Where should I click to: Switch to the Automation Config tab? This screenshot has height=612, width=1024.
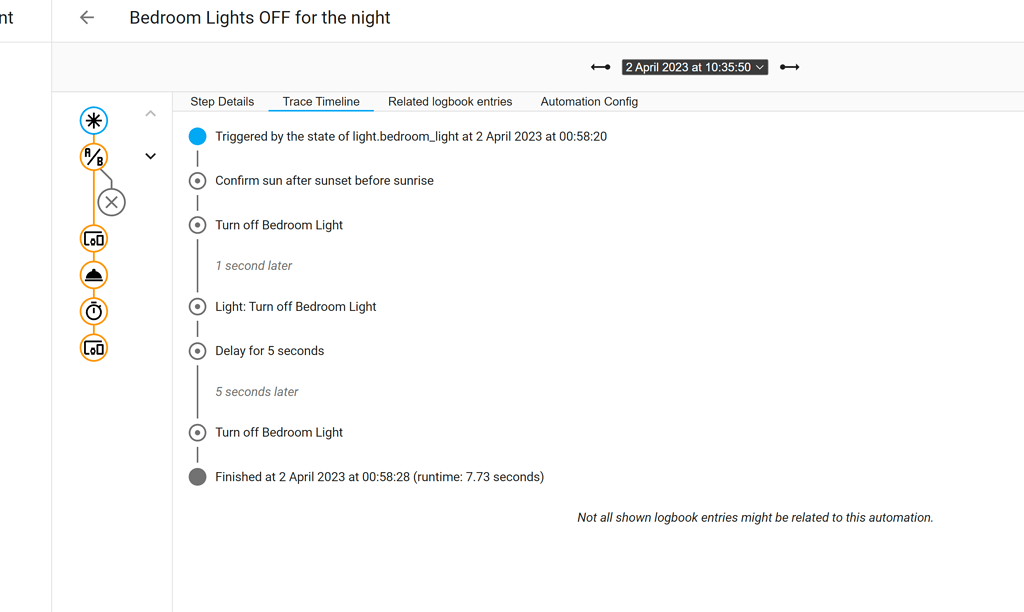tap(589, 101)
